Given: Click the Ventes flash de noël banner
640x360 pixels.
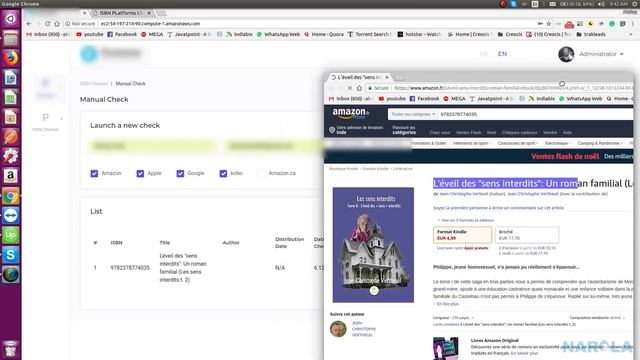Looking at the screenshot, I should pos(565,156).
